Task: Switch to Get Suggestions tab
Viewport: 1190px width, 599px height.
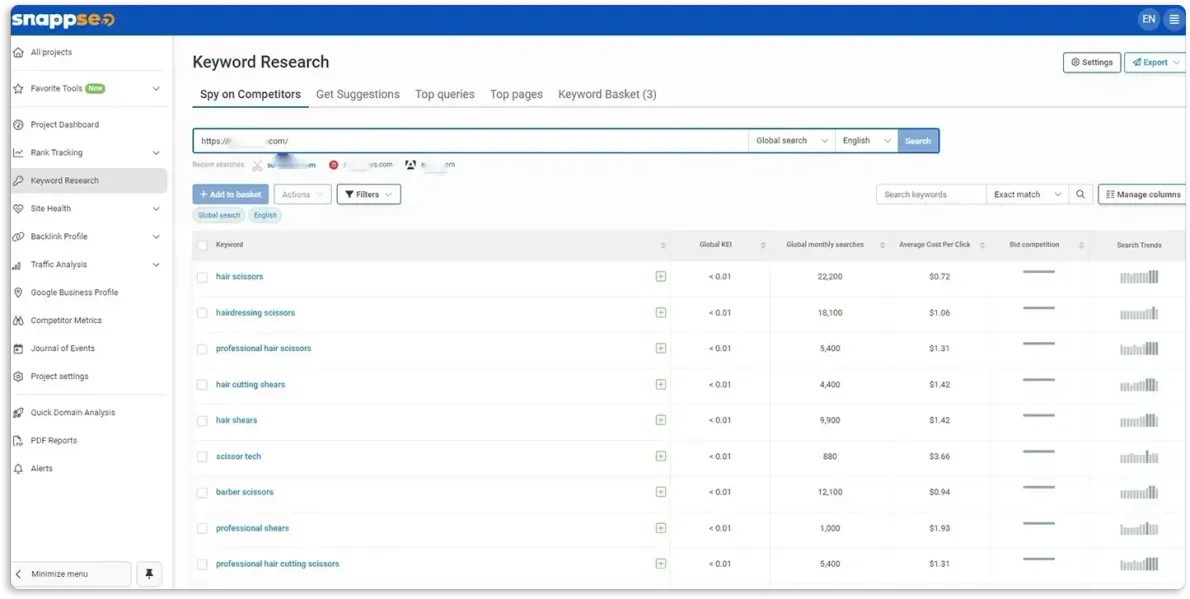Action: click(x=357, y=94)
